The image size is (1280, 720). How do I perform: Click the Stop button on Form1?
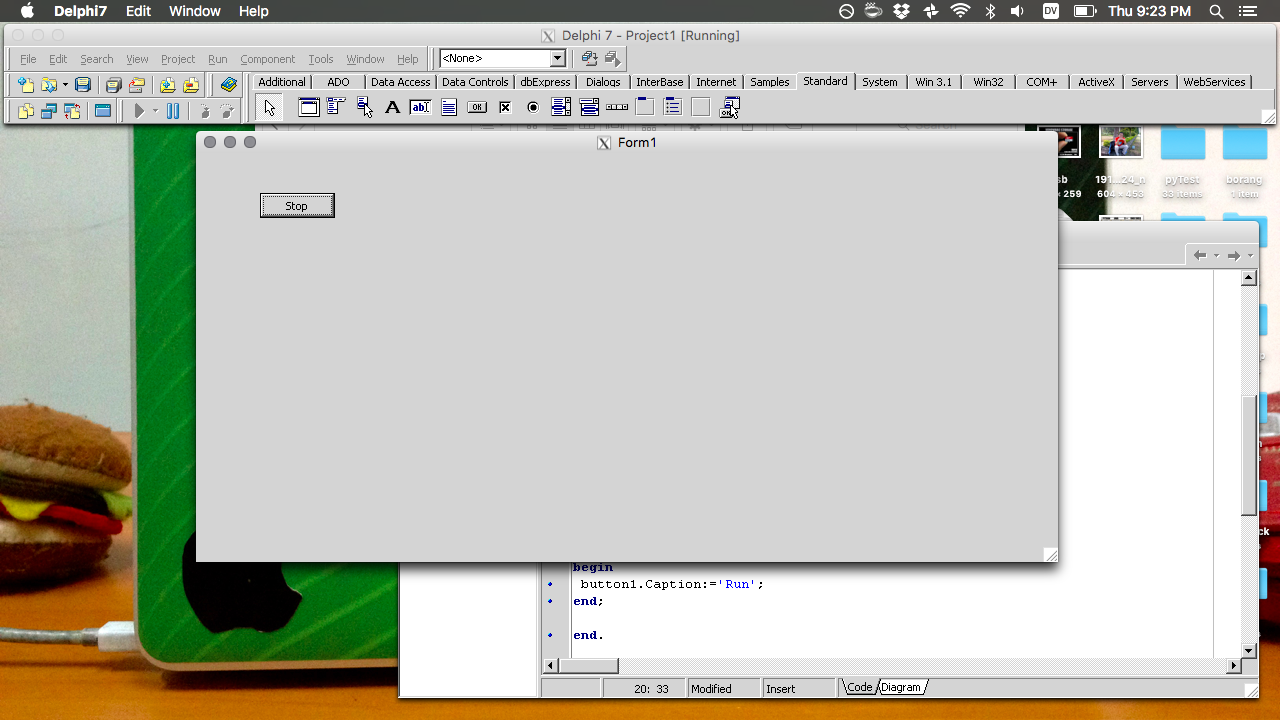click(x=297, y=205)
